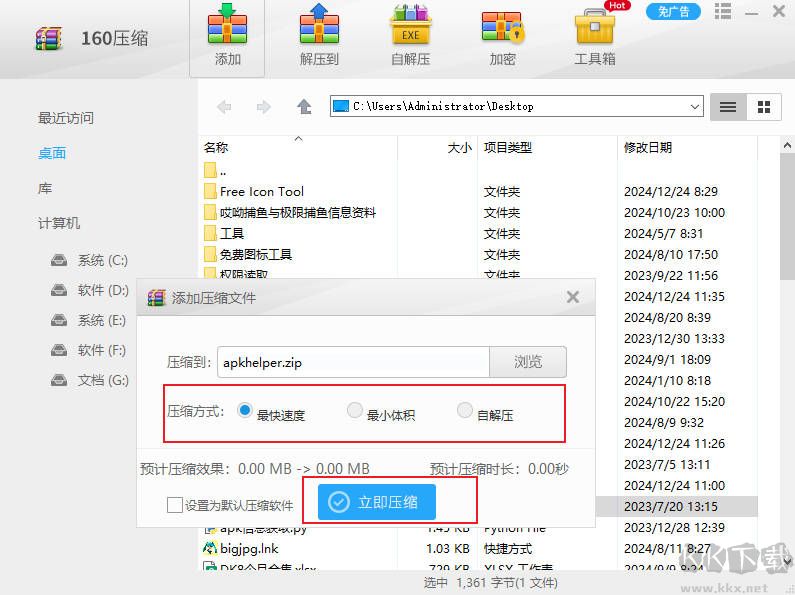Sort by 大小 column header

tap(459, 147)
